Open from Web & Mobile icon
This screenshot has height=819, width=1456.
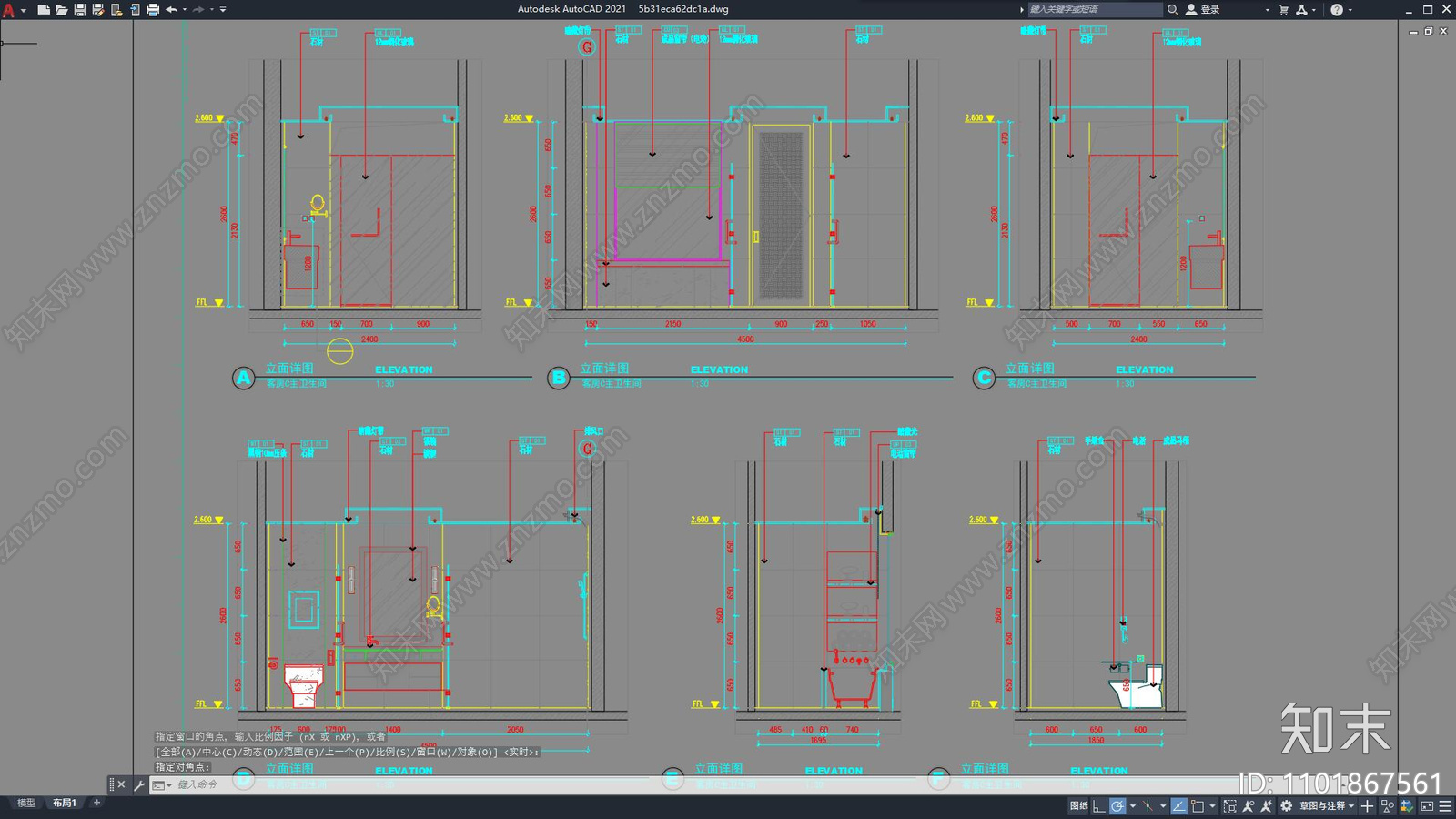116,10
